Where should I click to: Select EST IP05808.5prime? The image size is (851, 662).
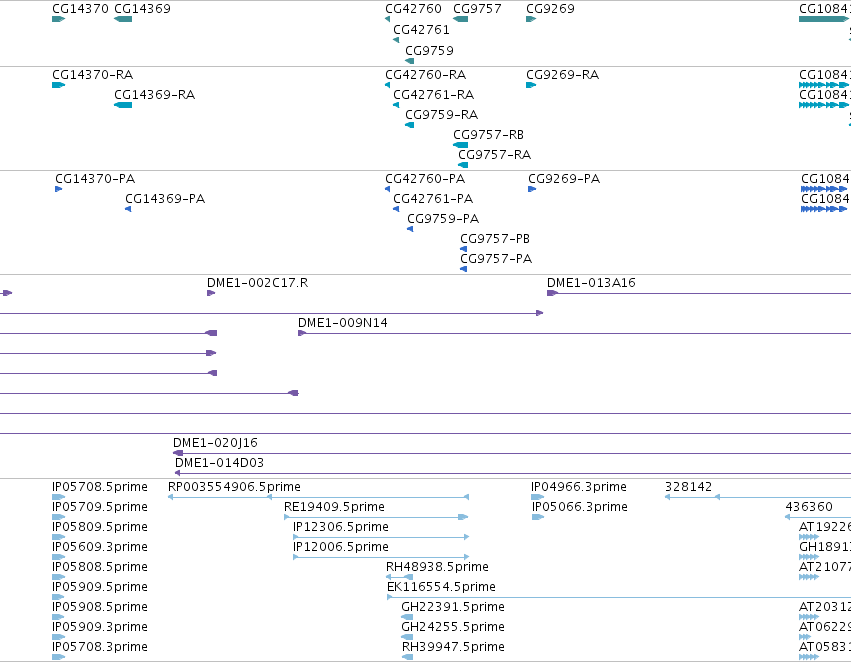click(x=59, y=577)
